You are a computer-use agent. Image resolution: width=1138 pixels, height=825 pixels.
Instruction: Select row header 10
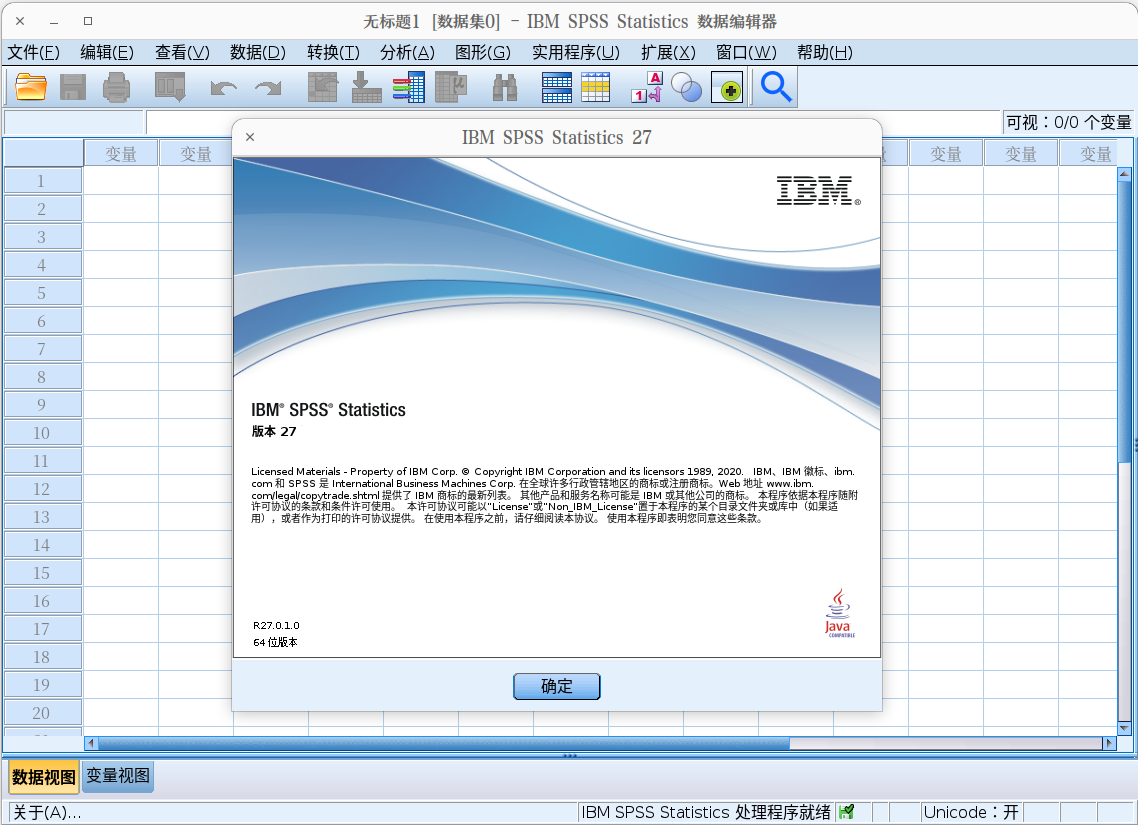click(x=43, y=433)
